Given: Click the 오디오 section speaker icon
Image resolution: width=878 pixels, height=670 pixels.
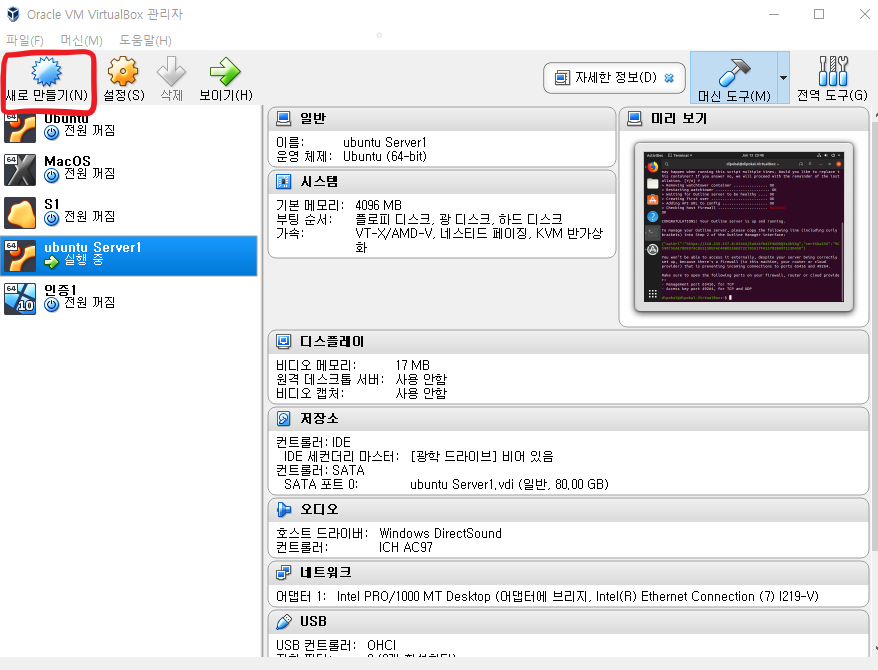Looking at the screenshot, I should [284, 509].
